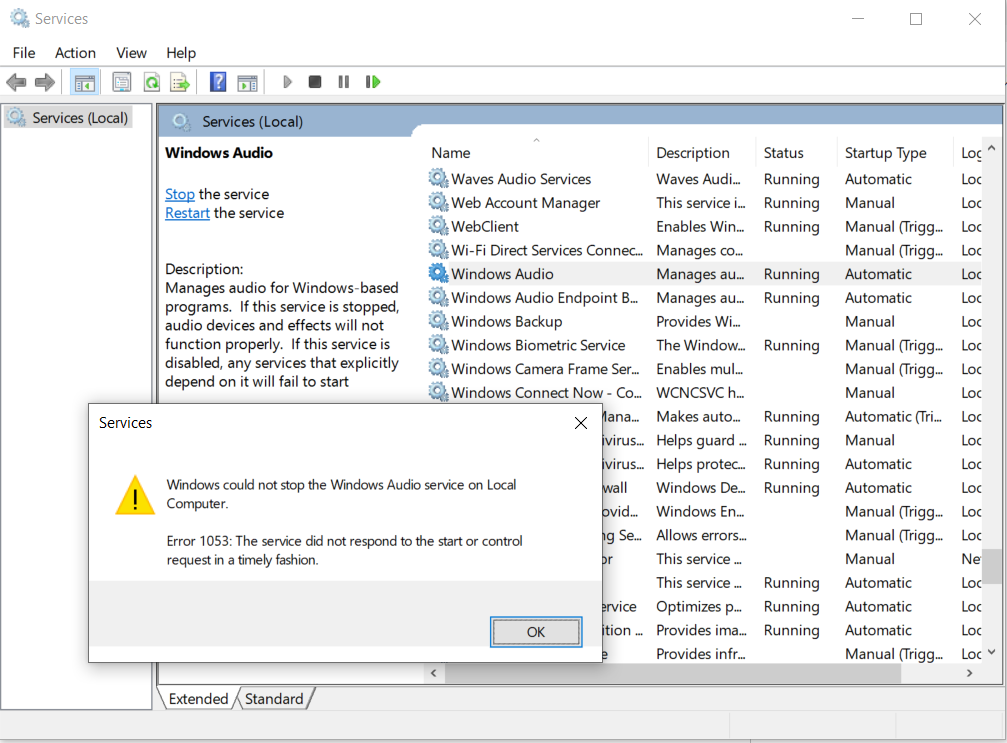1007x743 pixels.
Task: Click gear icon of Windows Audio Endpoint Builder
Action: [438, 297]
